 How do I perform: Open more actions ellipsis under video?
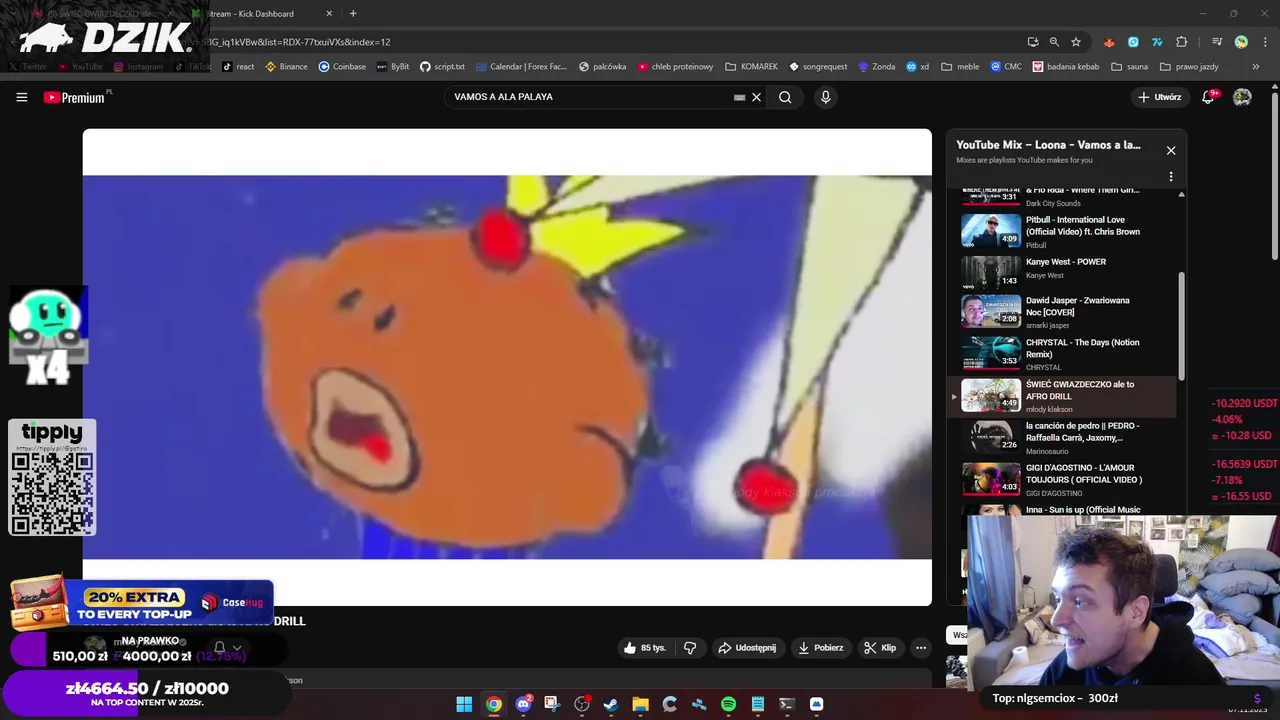pos(921,648)
